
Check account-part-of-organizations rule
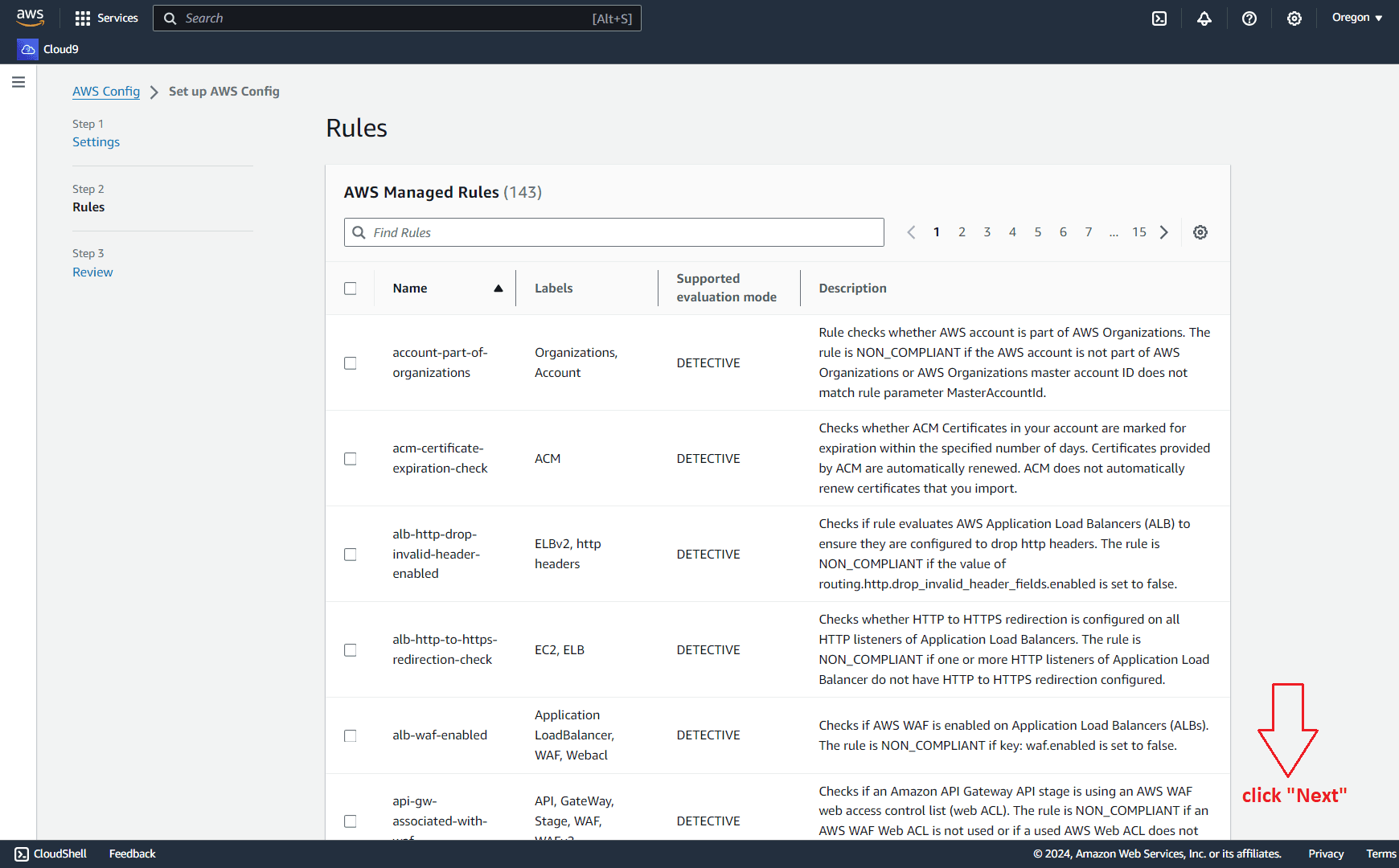click(351, 363)
